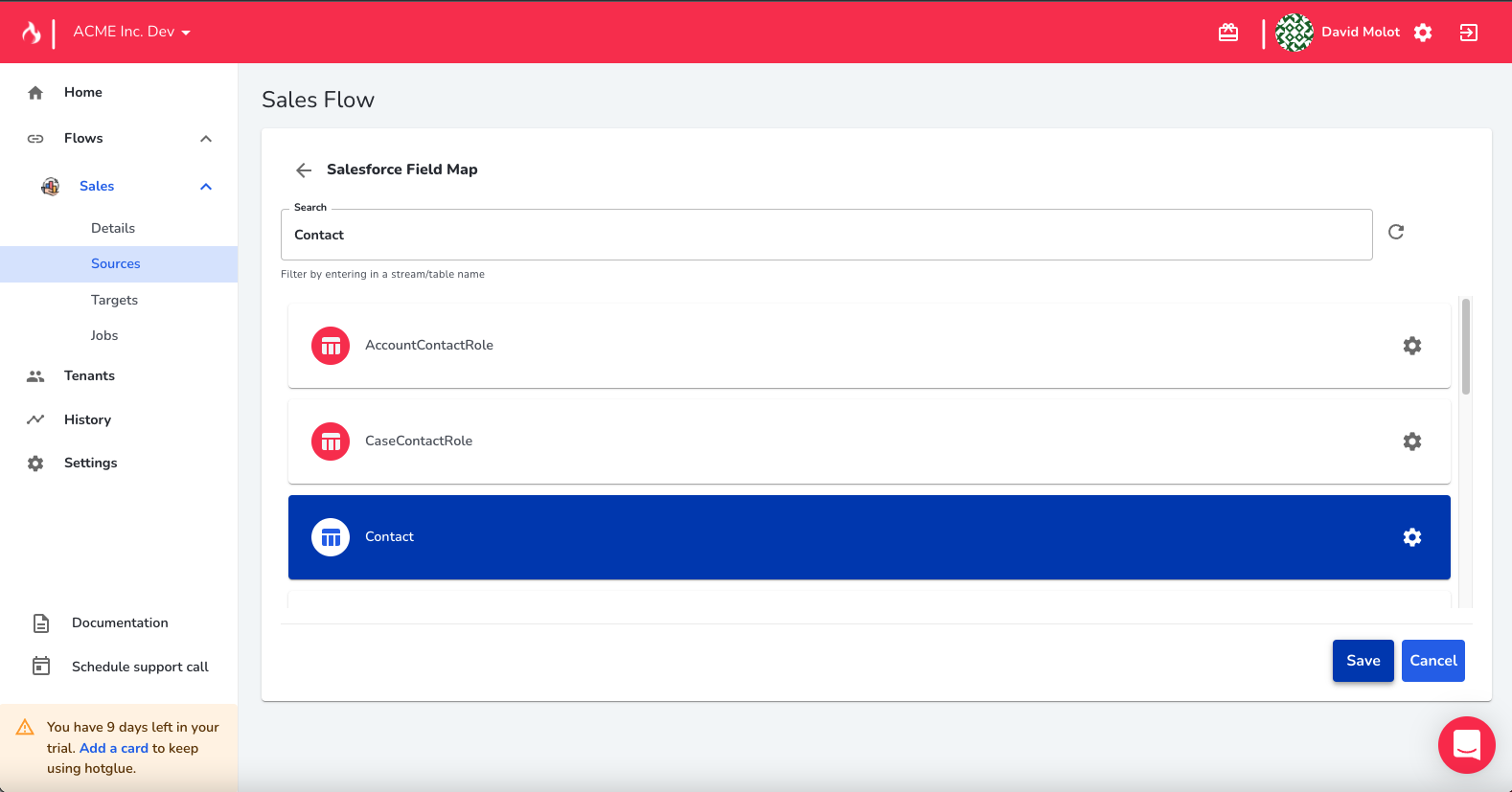
Task: Click the Contact row table icon
Action: 331,537
